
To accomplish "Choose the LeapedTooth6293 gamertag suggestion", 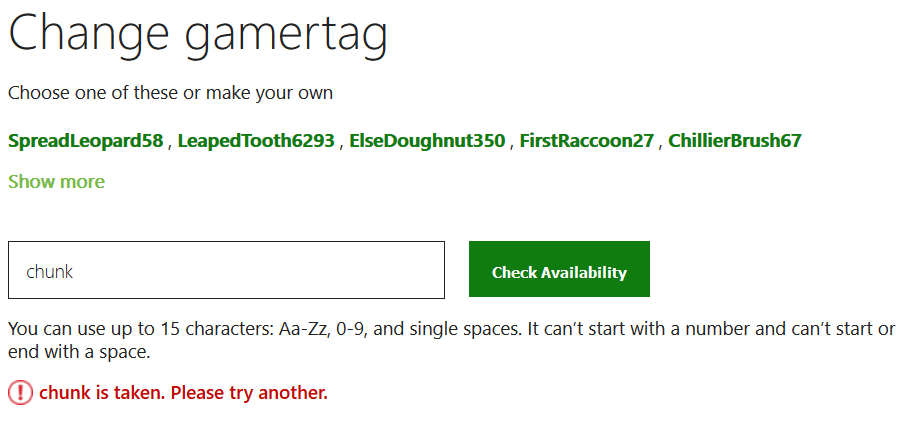I will [x=256, y=141].
